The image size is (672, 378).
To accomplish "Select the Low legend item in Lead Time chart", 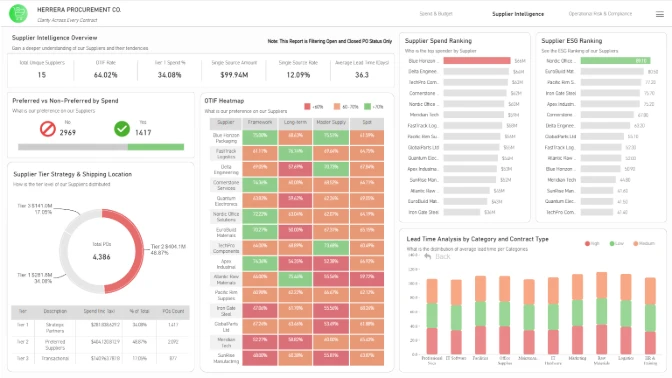I will 617,243.
